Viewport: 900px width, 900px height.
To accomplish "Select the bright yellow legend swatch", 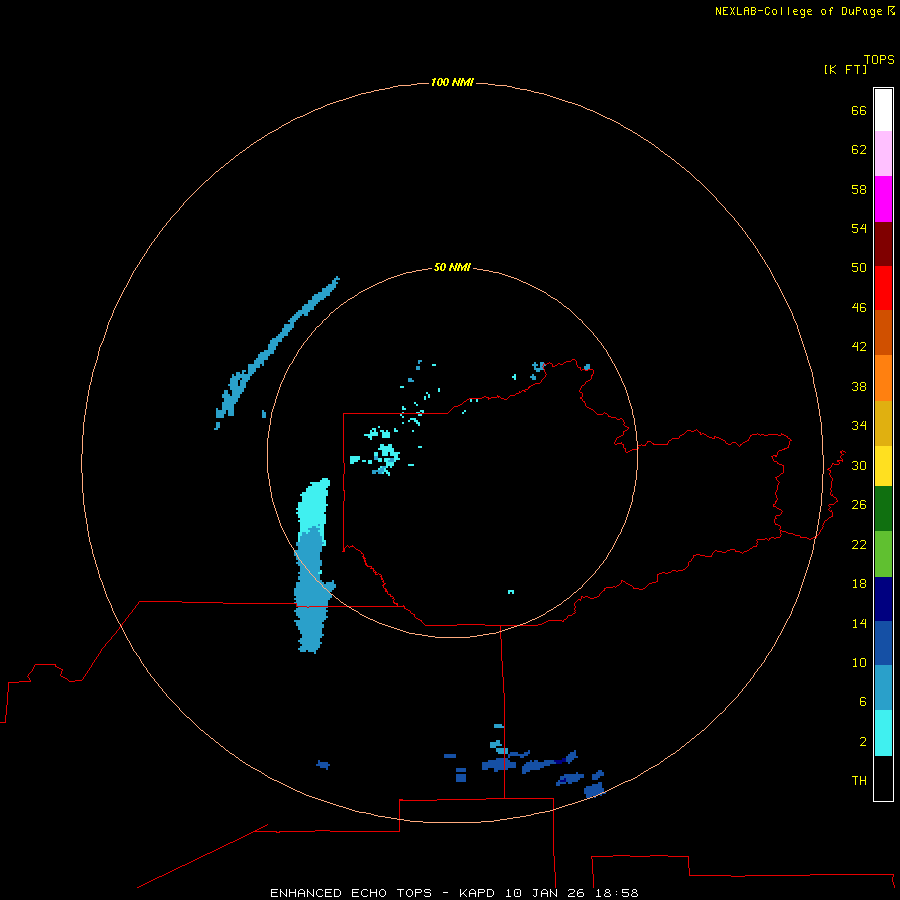I will point(883,466).
